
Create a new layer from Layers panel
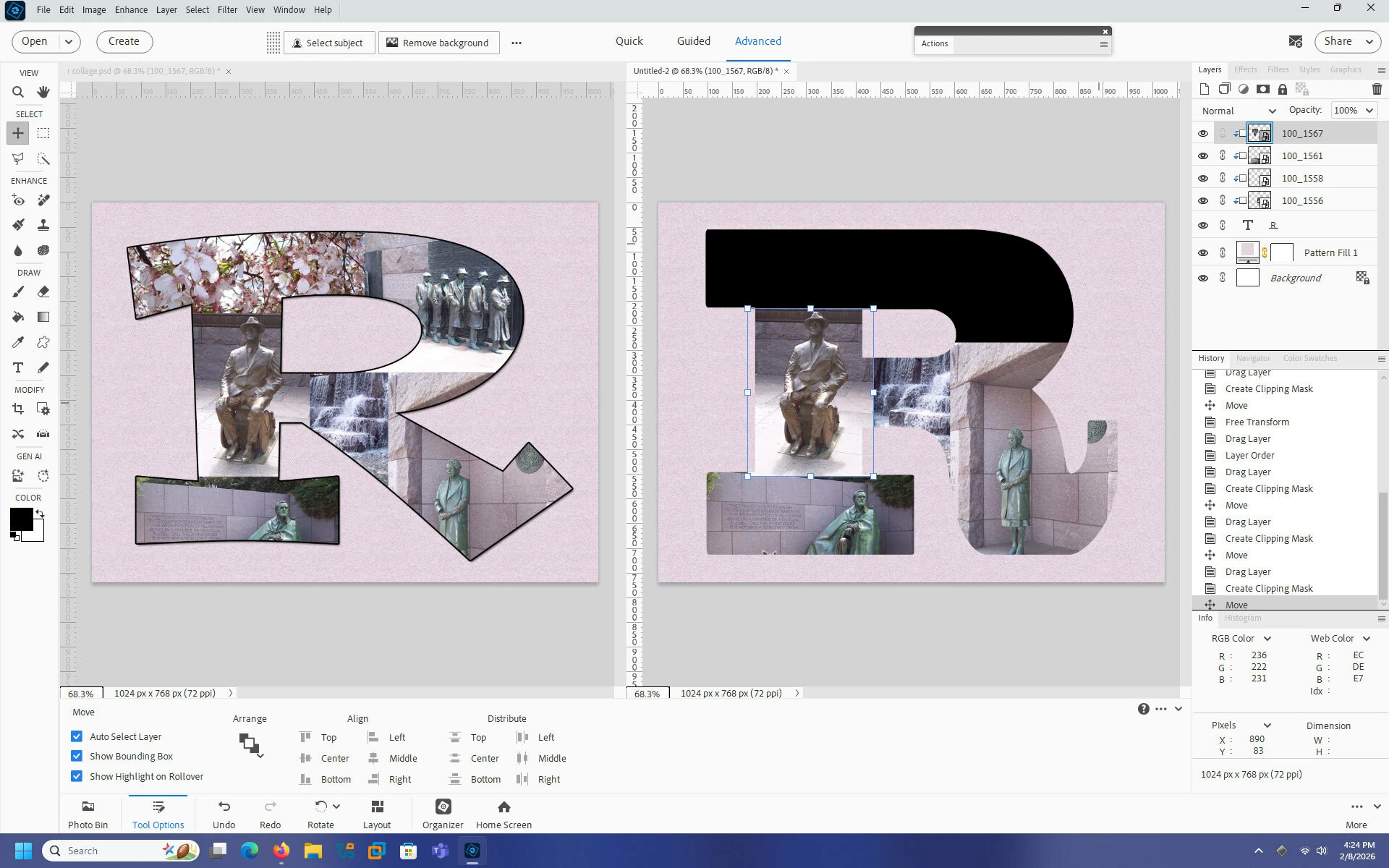(x=1204, y=89)
